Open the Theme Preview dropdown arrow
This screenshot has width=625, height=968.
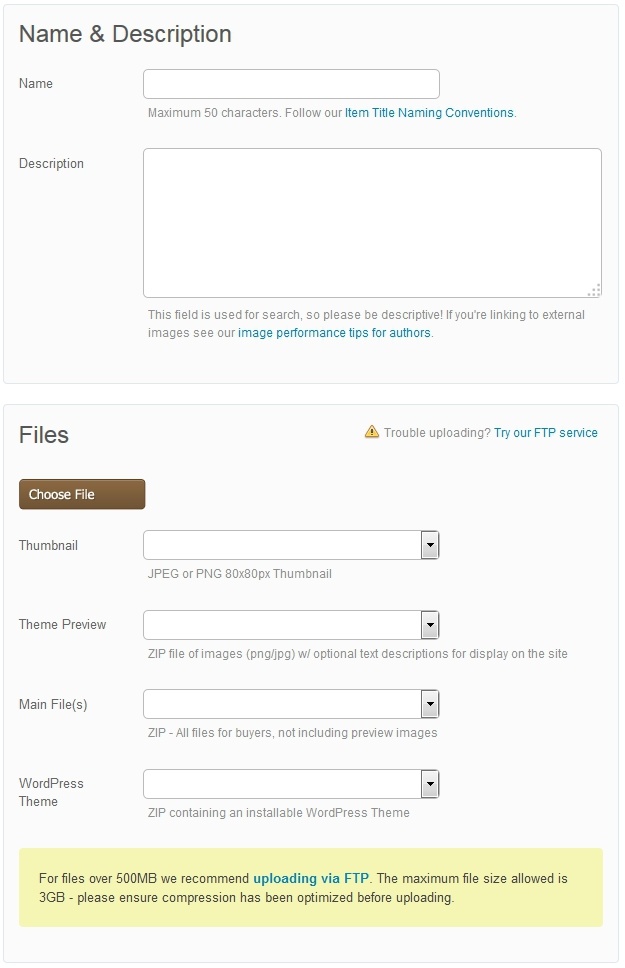pos(430,625)
